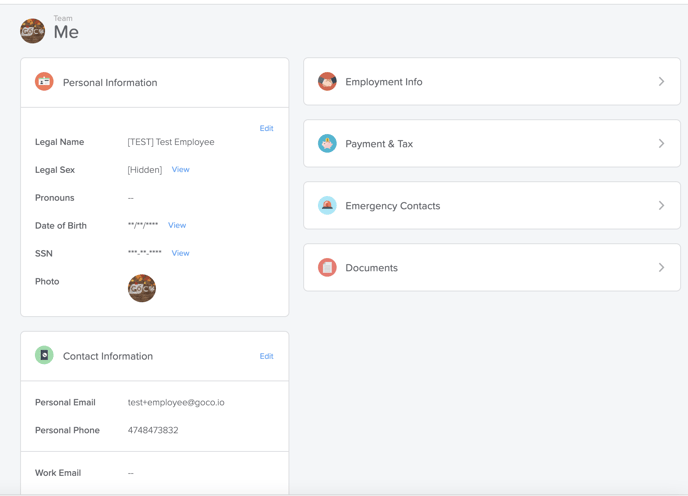Click the Photo label
The width and height of the screenshot is (688, 496).
(47, 281)
